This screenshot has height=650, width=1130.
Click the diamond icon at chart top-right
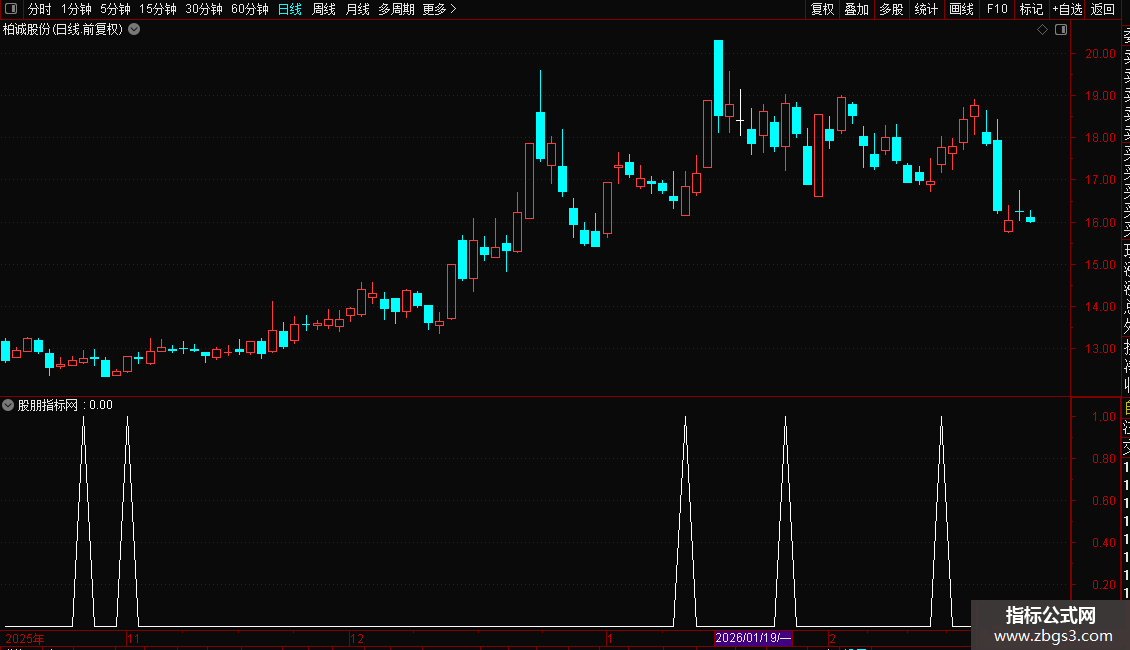pyautogui.click(x=1042, y=30)
